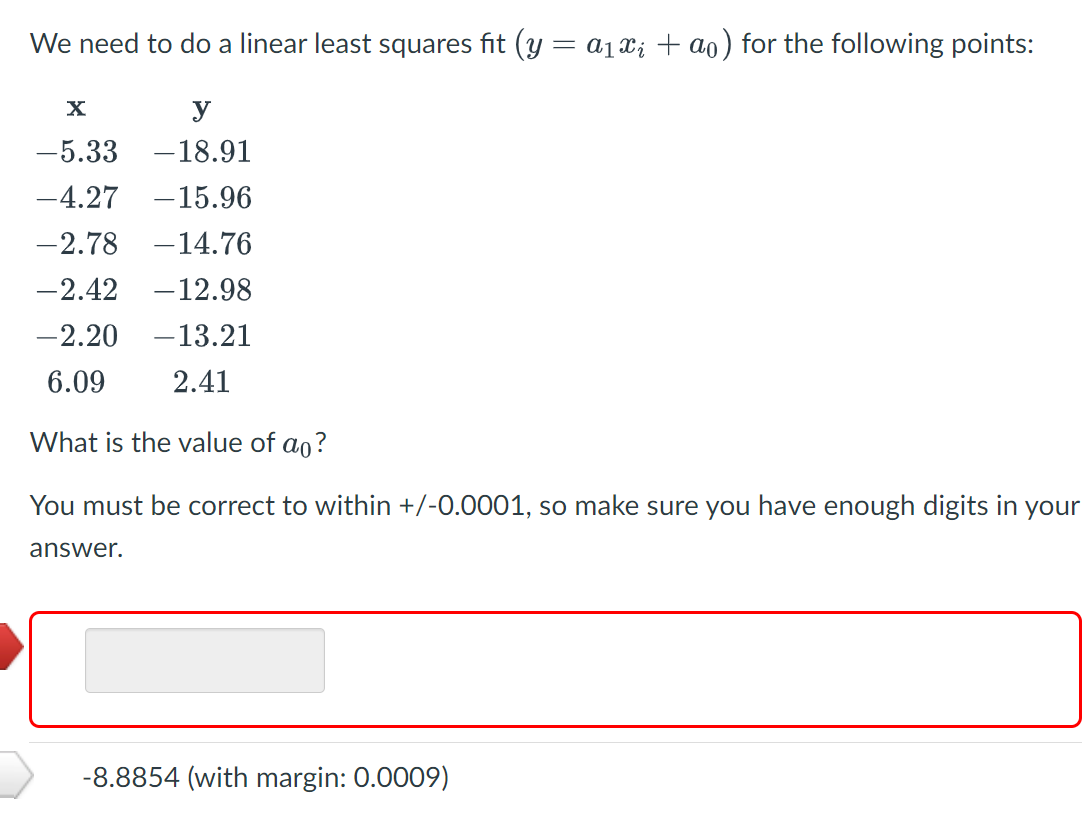This screenshot has width=1092, height=817.
Task: Click the x value -4.27
Action: point(77,197)
